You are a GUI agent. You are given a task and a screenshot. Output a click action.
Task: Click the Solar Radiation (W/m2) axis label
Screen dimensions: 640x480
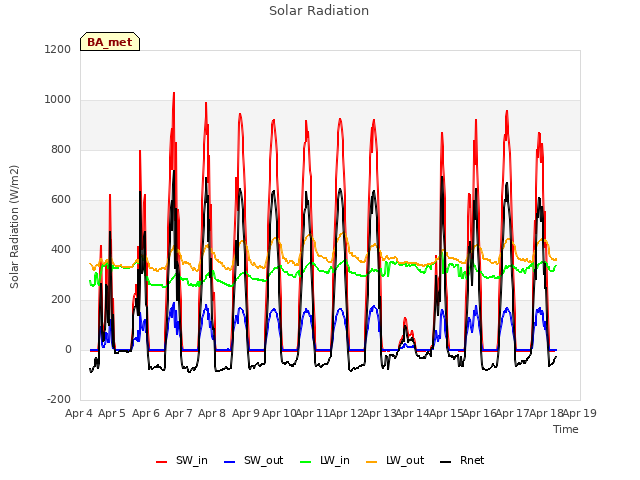tap(14, 227)
